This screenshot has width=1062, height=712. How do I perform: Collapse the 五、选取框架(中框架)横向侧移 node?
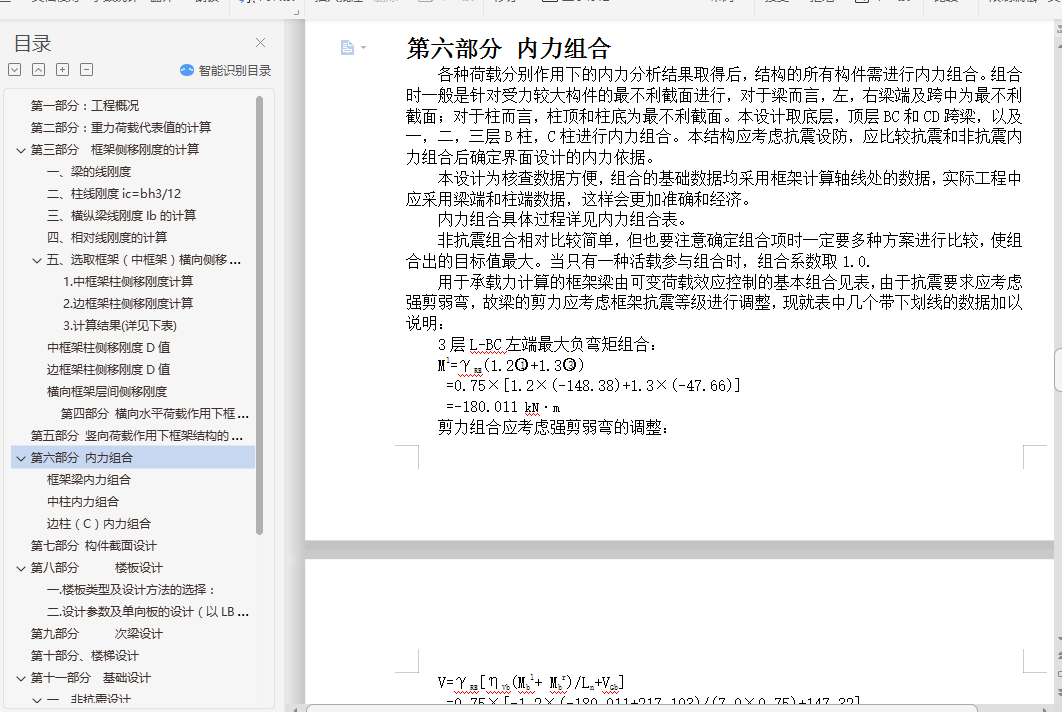tap(37, 260)
